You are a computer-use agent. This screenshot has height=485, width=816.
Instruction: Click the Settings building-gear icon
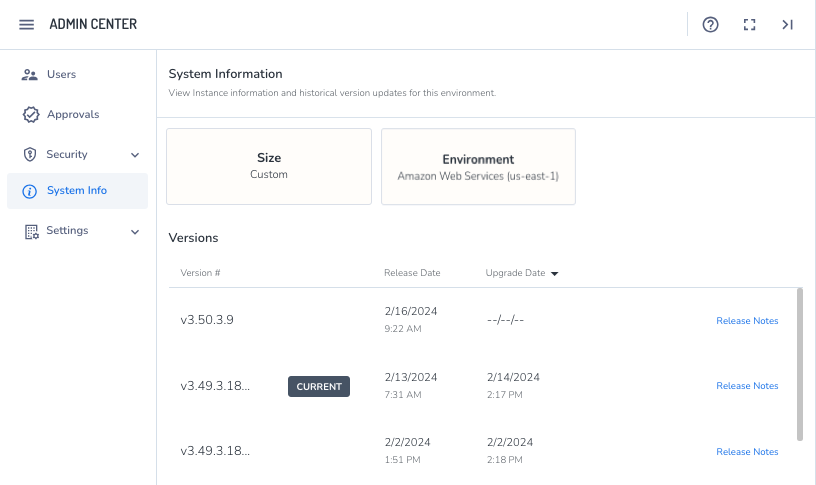click(x=30, y=231)
